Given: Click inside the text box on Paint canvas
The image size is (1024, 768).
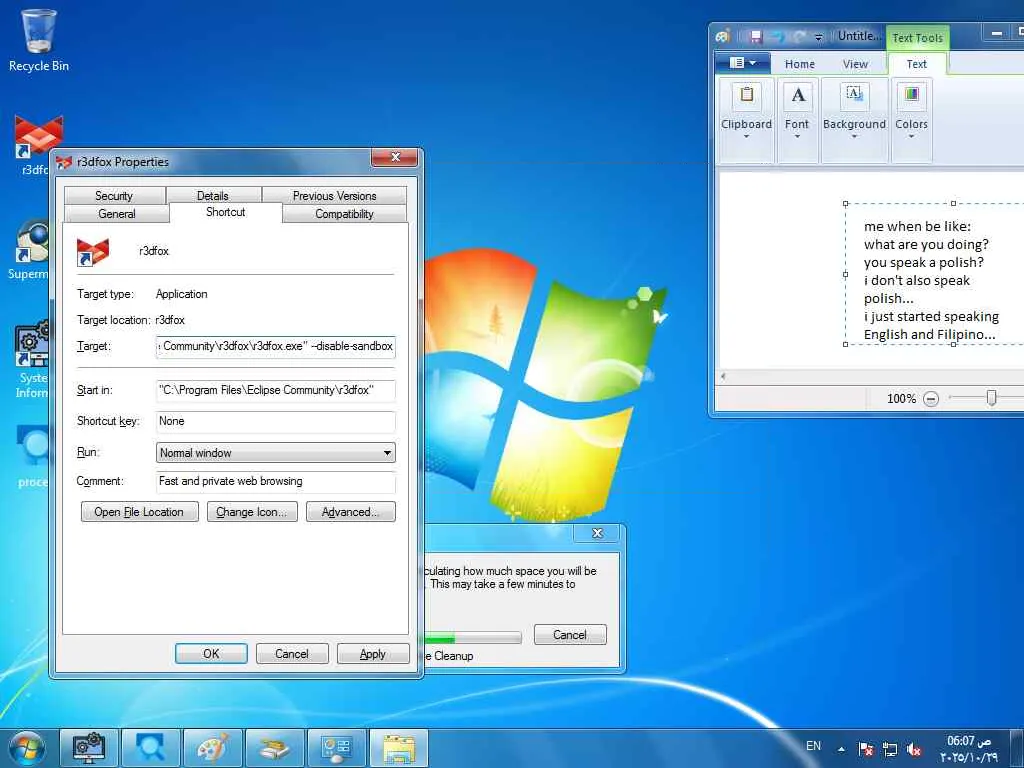Looking at the screenshot, I should tap(934, 274).
